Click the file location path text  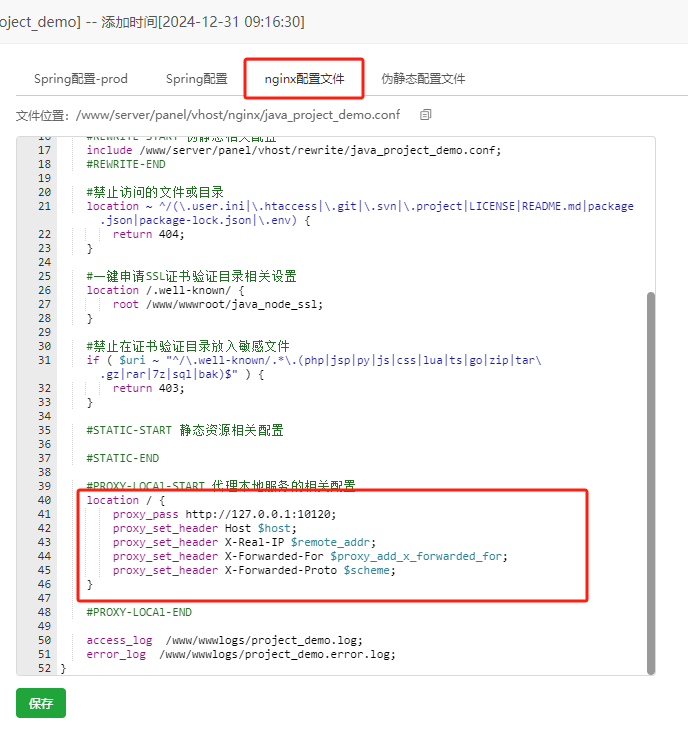[238, 115]
